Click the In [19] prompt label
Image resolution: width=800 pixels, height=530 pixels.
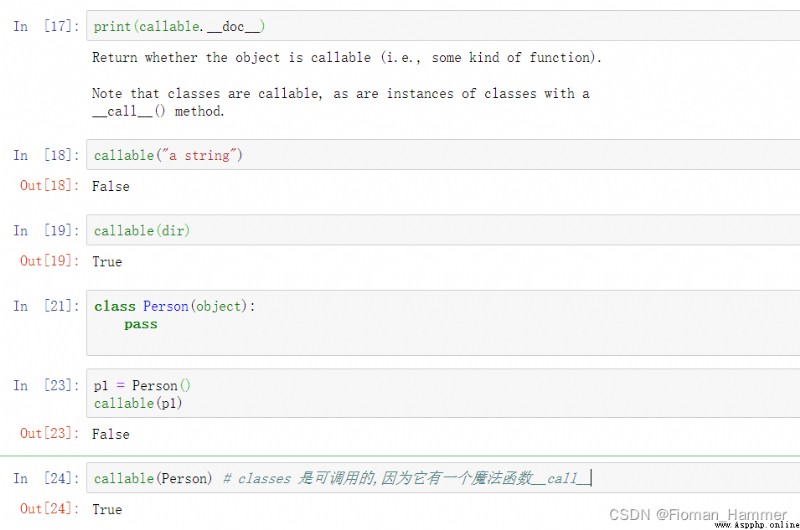(x=46, y=230)
